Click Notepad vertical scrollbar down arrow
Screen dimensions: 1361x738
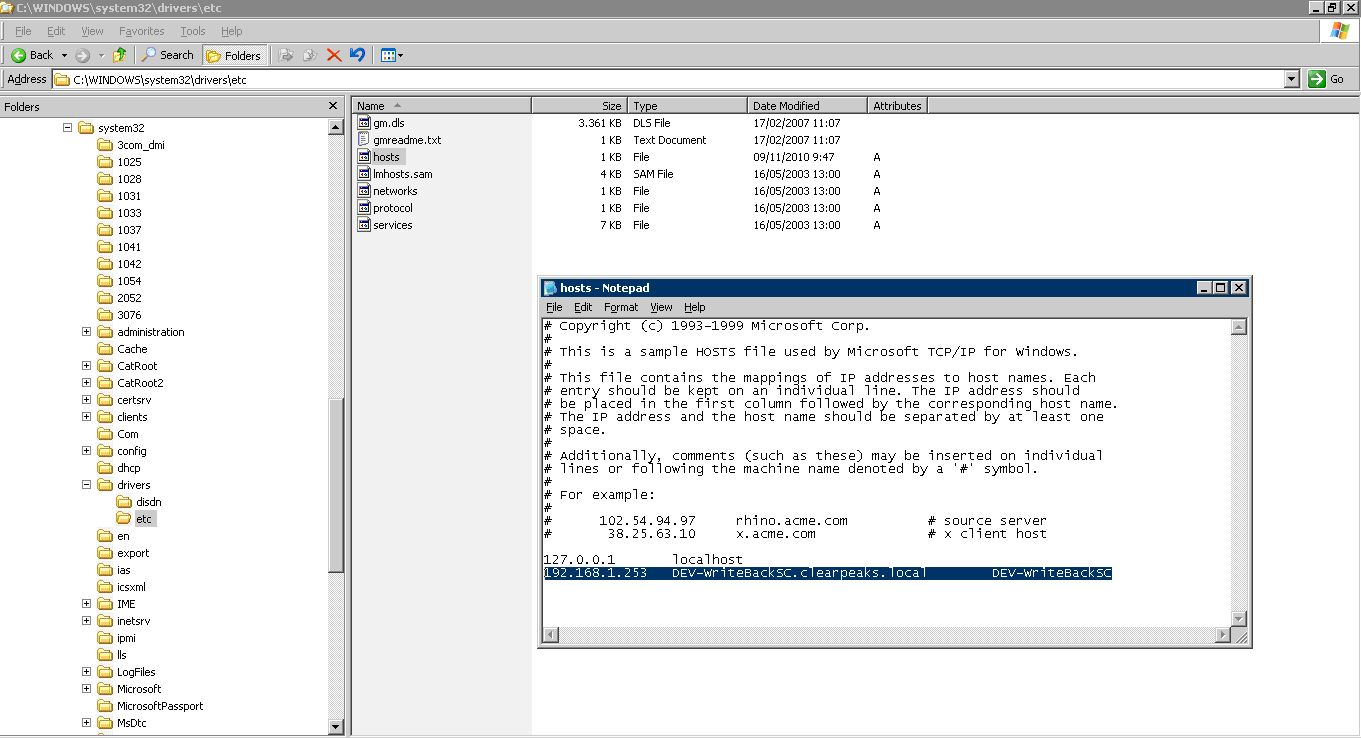point(1239,619)
